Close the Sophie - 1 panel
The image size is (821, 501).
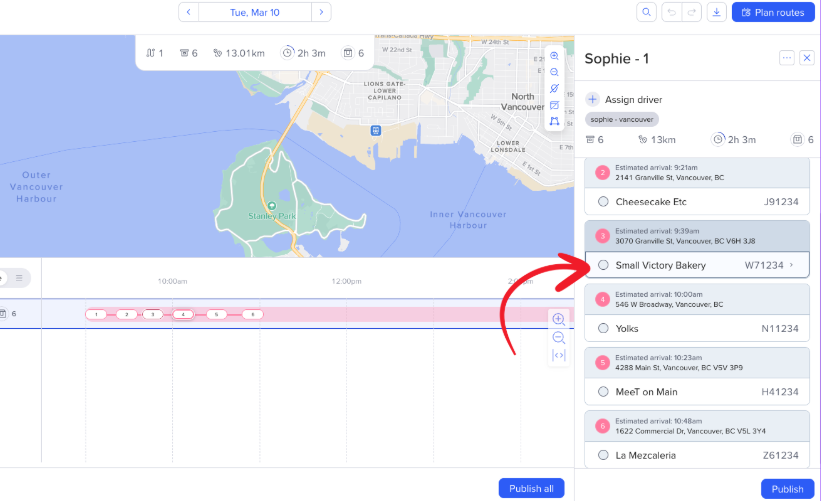[807, 58]
